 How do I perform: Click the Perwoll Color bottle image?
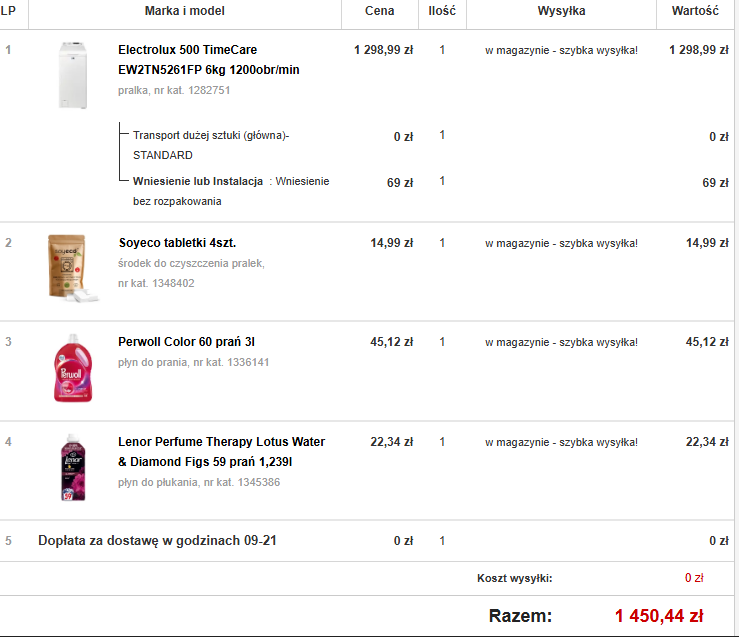click(x=73, y=368)
